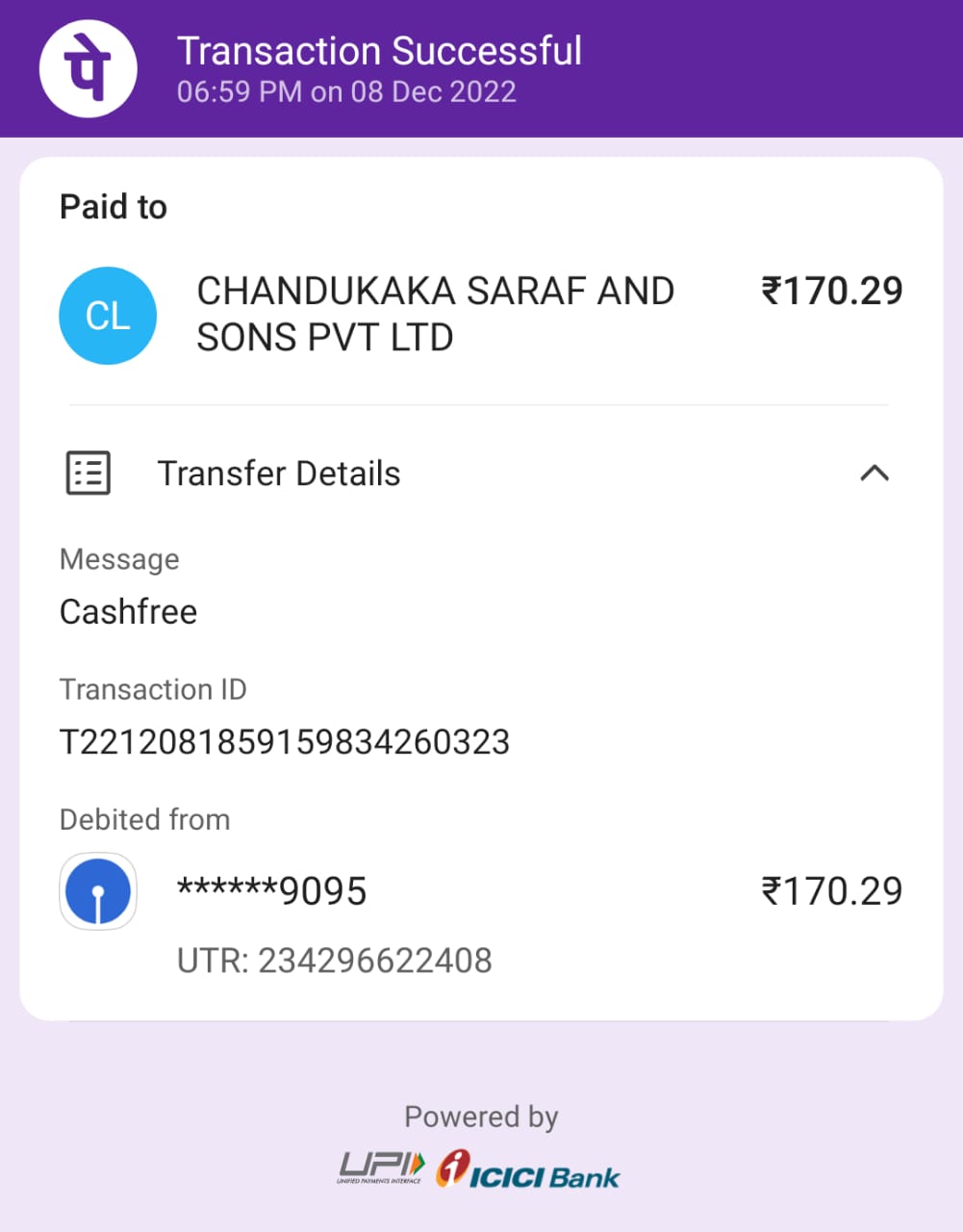Click the debited ₹170.29 amount
963x1232 pixels.
coord(832,891)
